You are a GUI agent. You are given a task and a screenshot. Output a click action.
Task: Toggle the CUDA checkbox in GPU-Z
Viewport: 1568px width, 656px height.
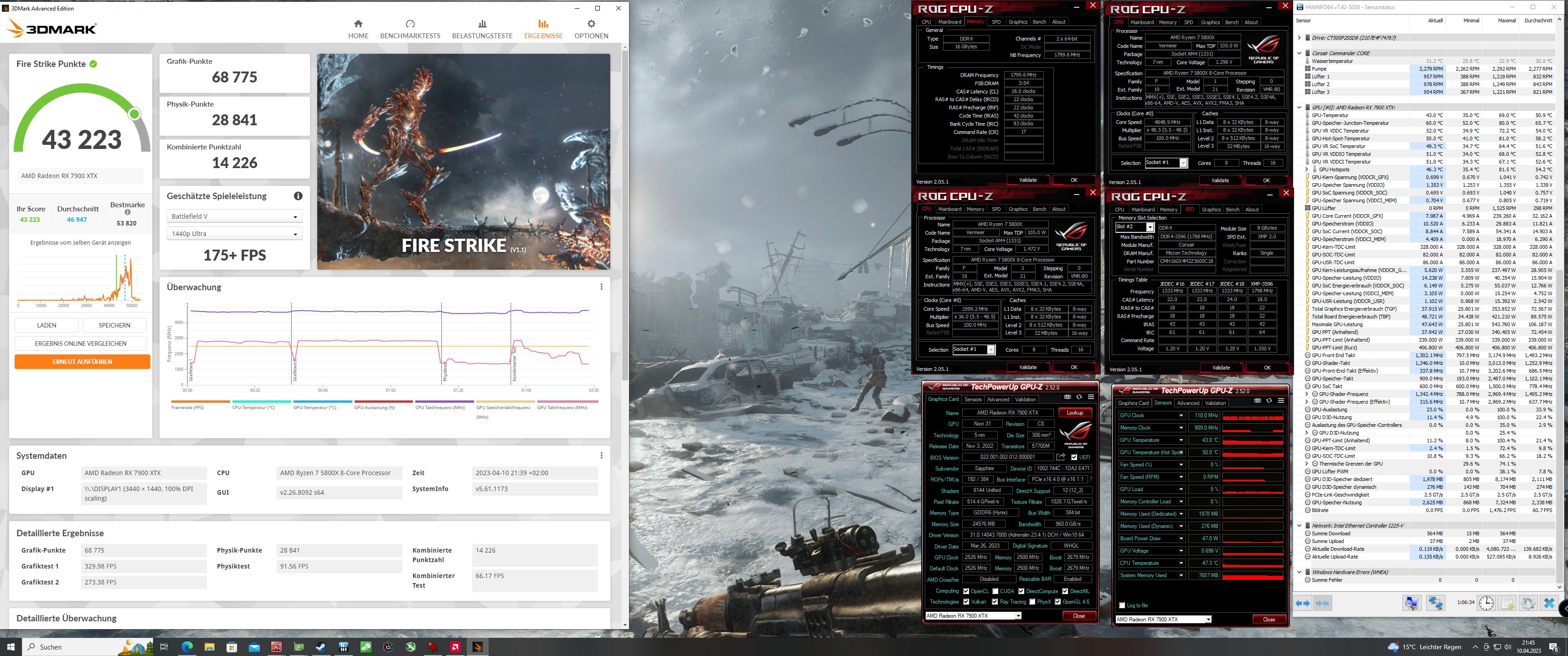pyautogui.click(x=995, y=591)
